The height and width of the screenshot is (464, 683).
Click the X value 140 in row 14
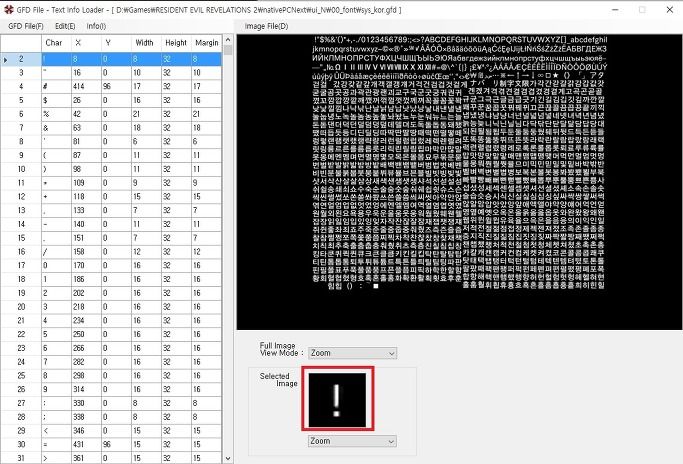pos(86,224)
